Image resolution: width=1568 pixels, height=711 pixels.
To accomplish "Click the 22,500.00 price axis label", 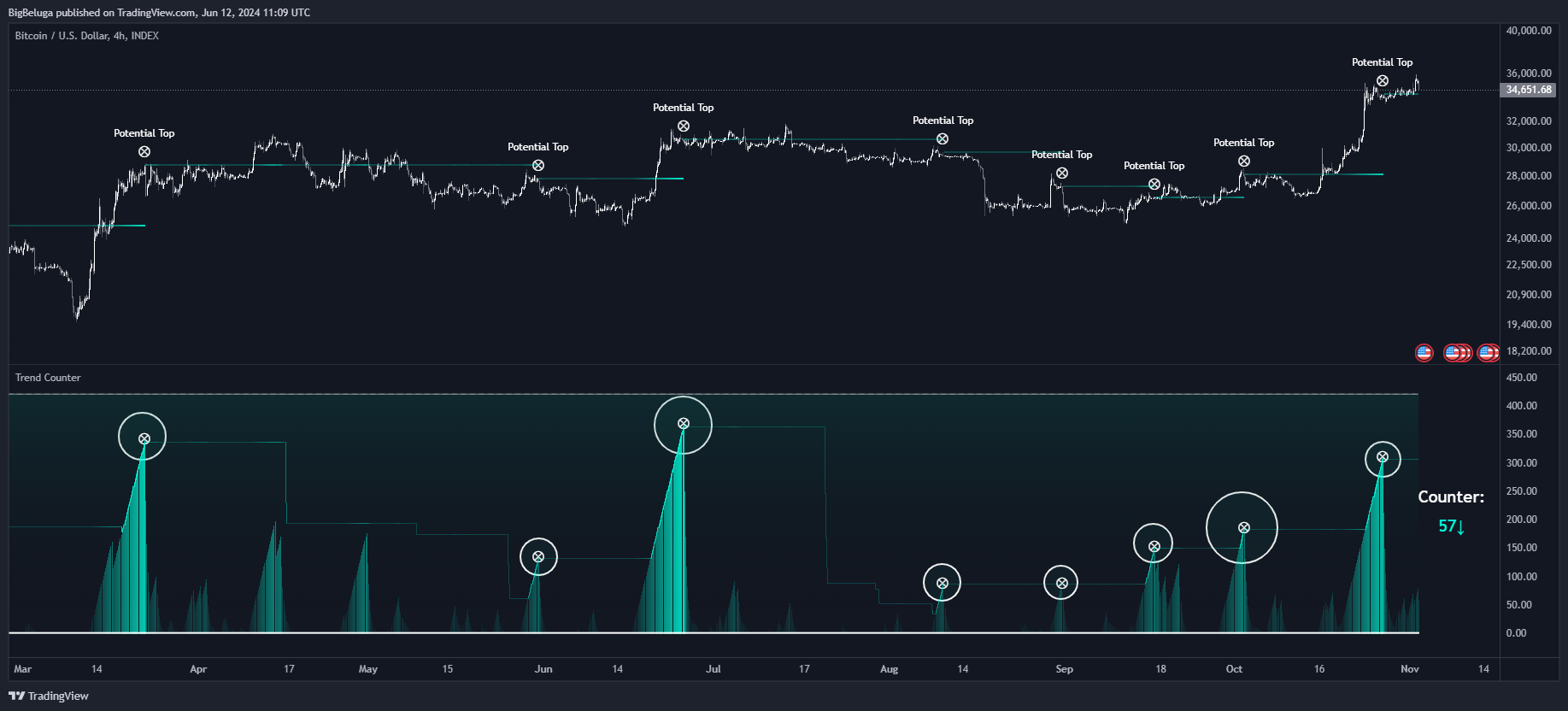I will pyautogui.click(x=1529, y=265).
